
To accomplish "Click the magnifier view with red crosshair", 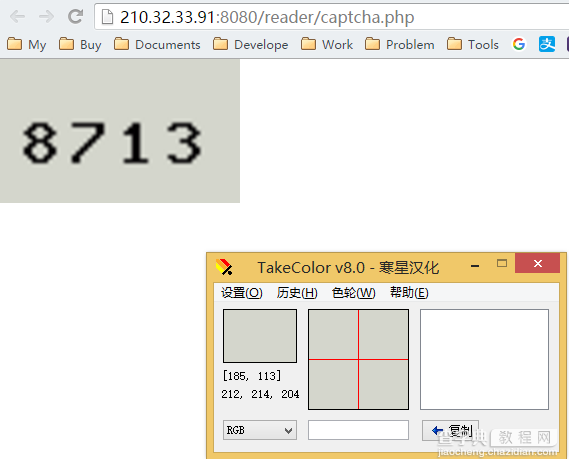I will tap(359, 359).
